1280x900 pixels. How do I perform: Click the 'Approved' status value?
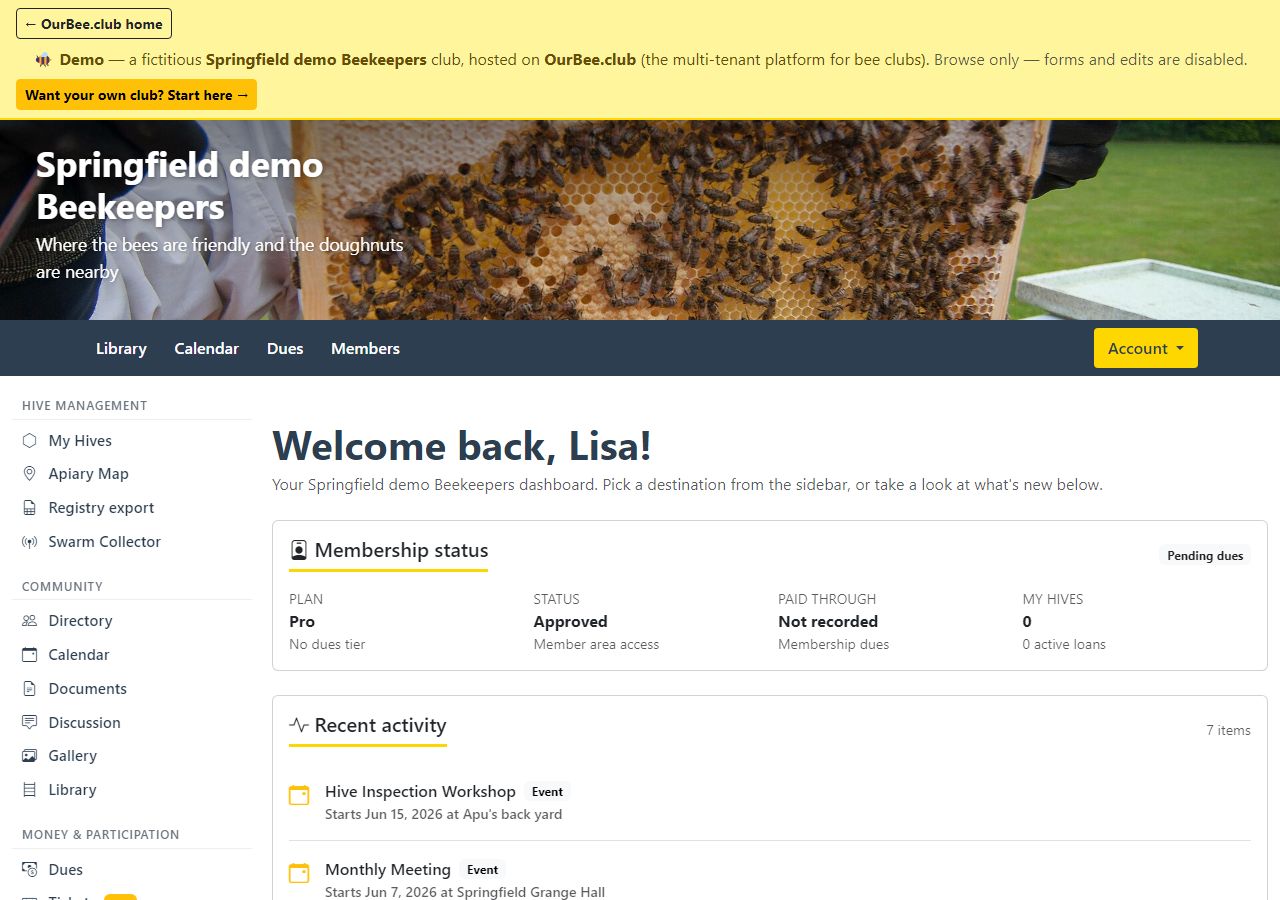coord(570,621)
